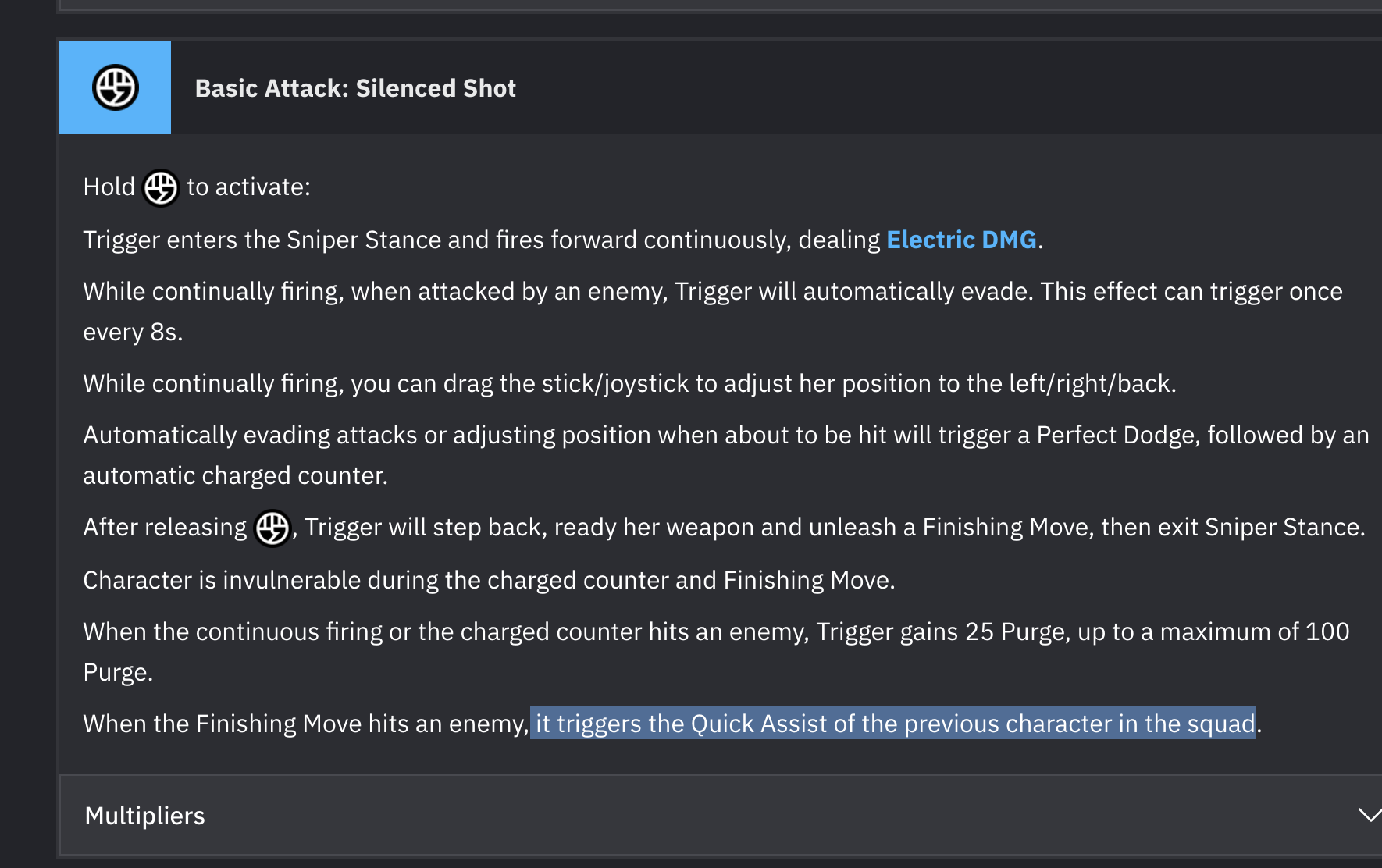
Task: Click the attack icon after "After releasing"
Action: [x=272, y=528]
